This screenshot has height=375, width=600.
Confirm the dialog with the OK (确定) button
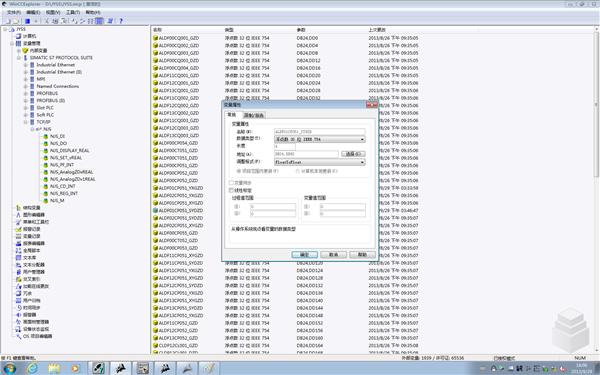(x=304, y=254)
